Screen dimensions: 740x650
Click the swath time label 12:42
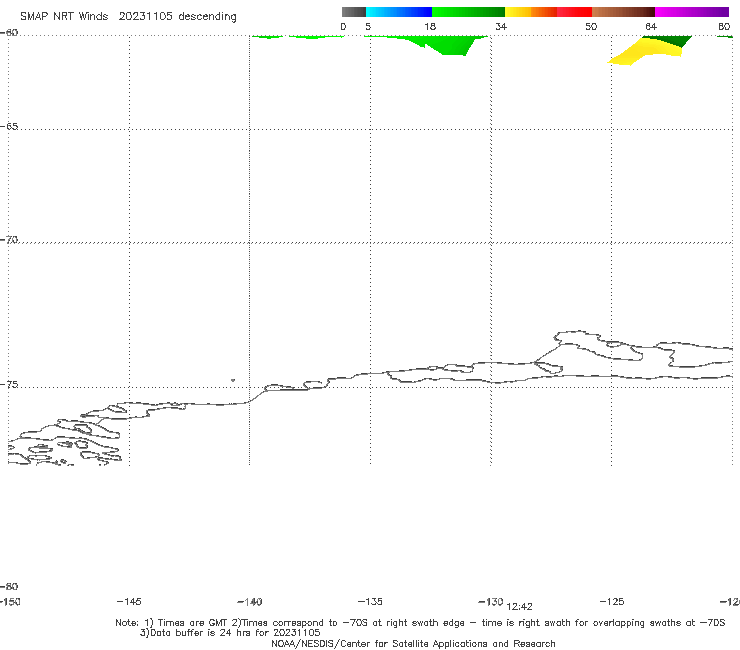pos(519,607)
